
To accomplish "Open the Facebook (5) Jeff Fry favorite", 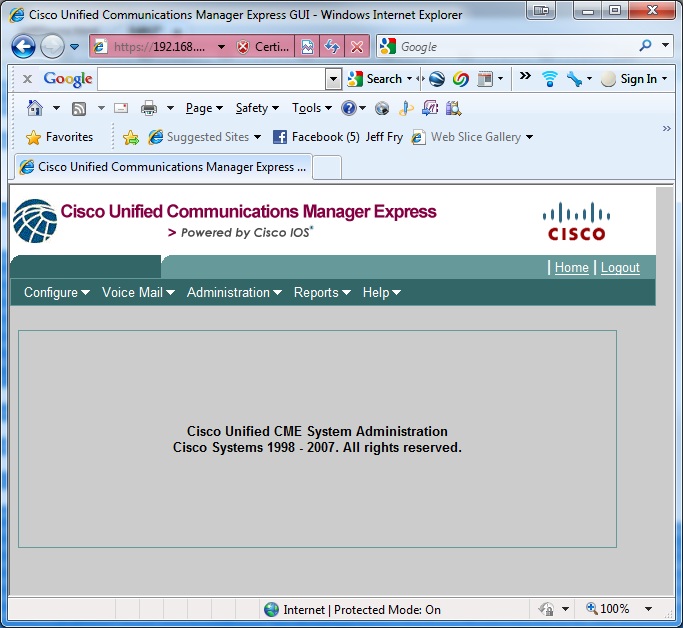I will click(338, 137).
